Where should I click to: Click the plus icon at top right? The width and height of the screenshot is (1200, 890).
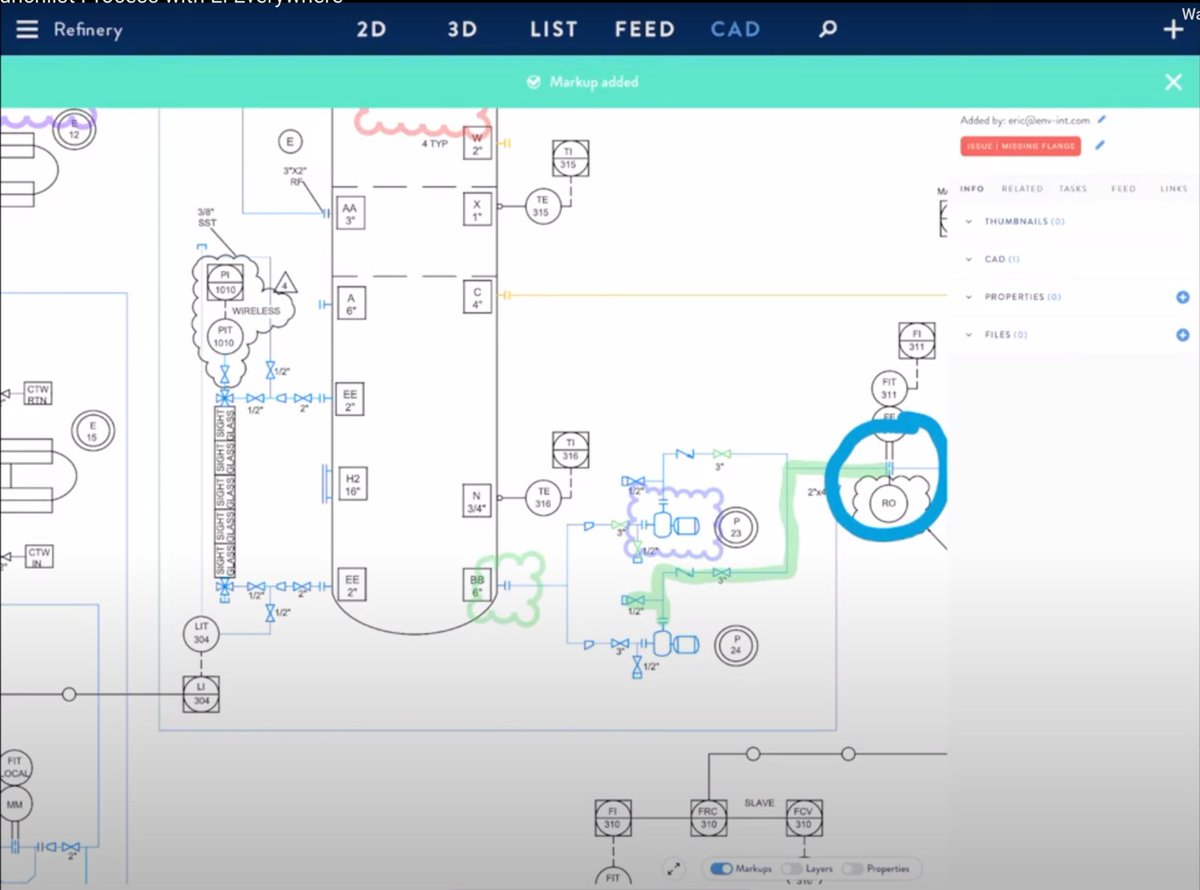(x=1172, y=29)
